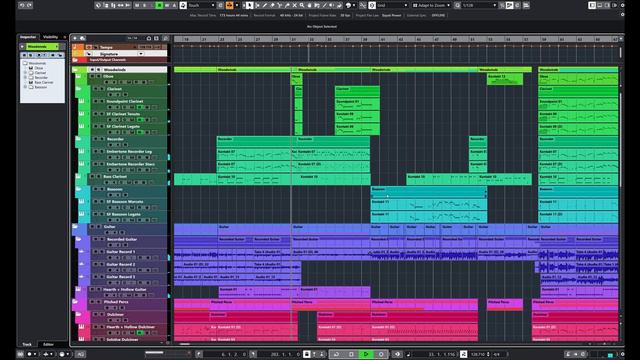Click the 128.710 tempo value field
This screenshot has height=360, width=640.
pyautogui.click(x=478, y=354)
